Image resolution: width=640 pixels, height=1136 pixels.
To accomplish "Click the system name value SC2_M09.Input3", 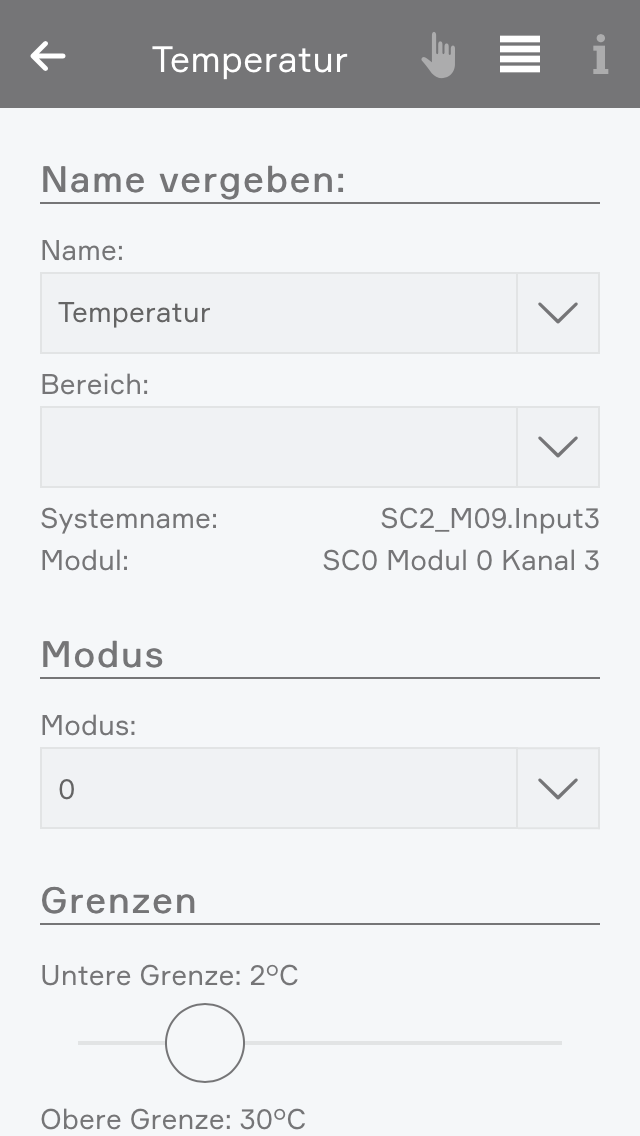I will (x=489, y=519).
